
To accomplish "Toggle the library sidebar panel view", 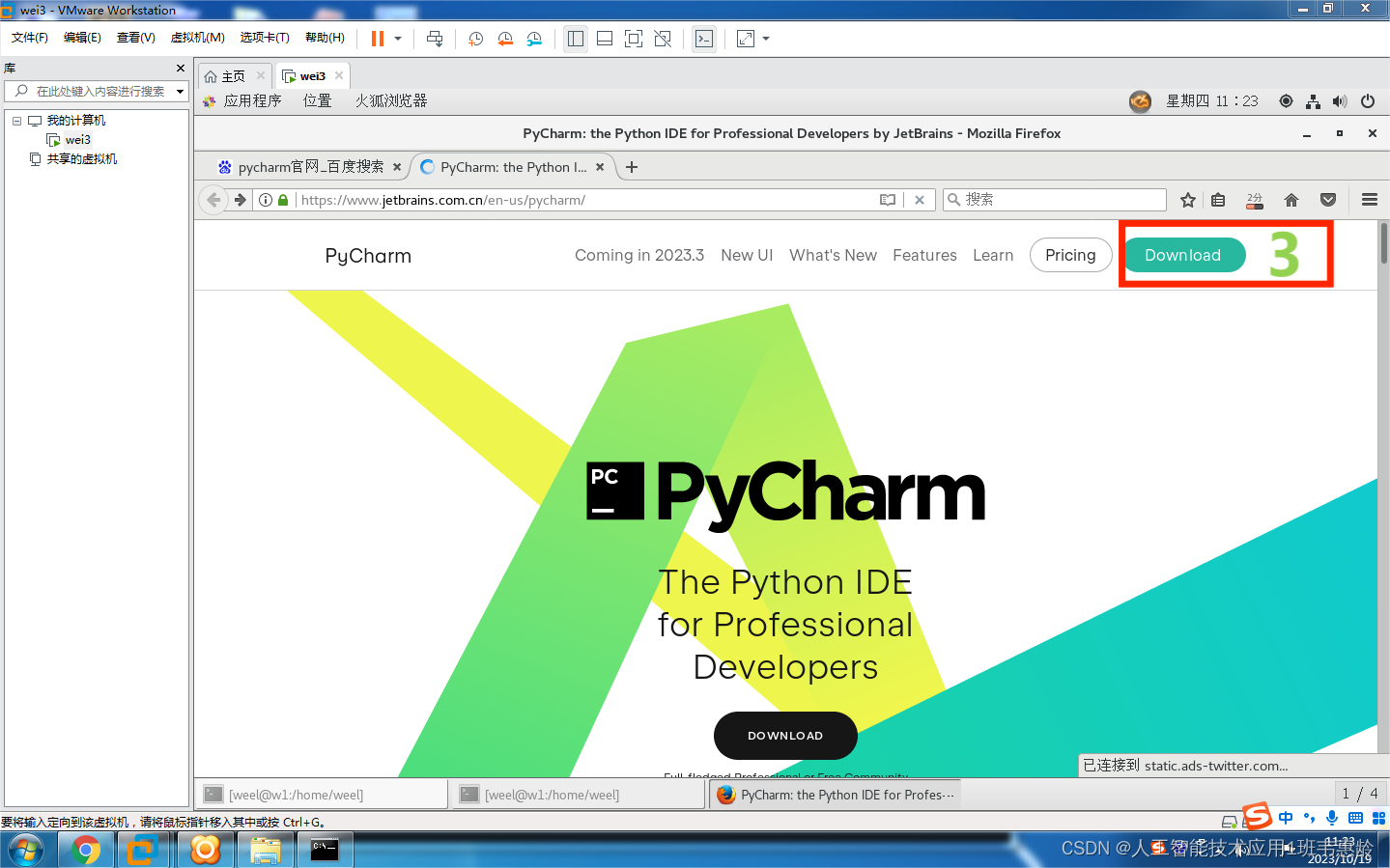I will [x=576, y=39].
